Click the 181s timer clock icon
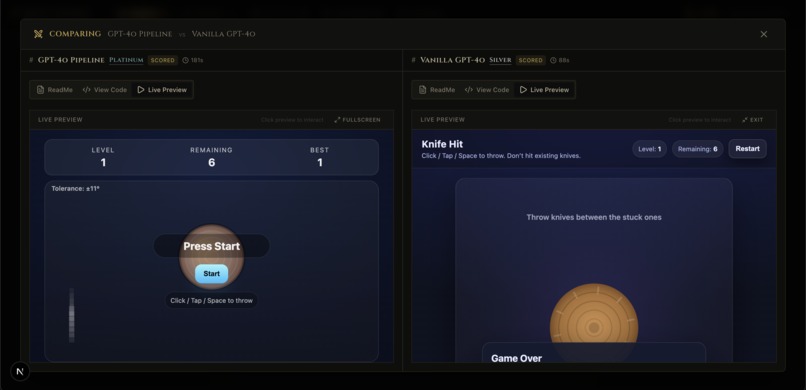806x390 pixels. pos(186,60)
